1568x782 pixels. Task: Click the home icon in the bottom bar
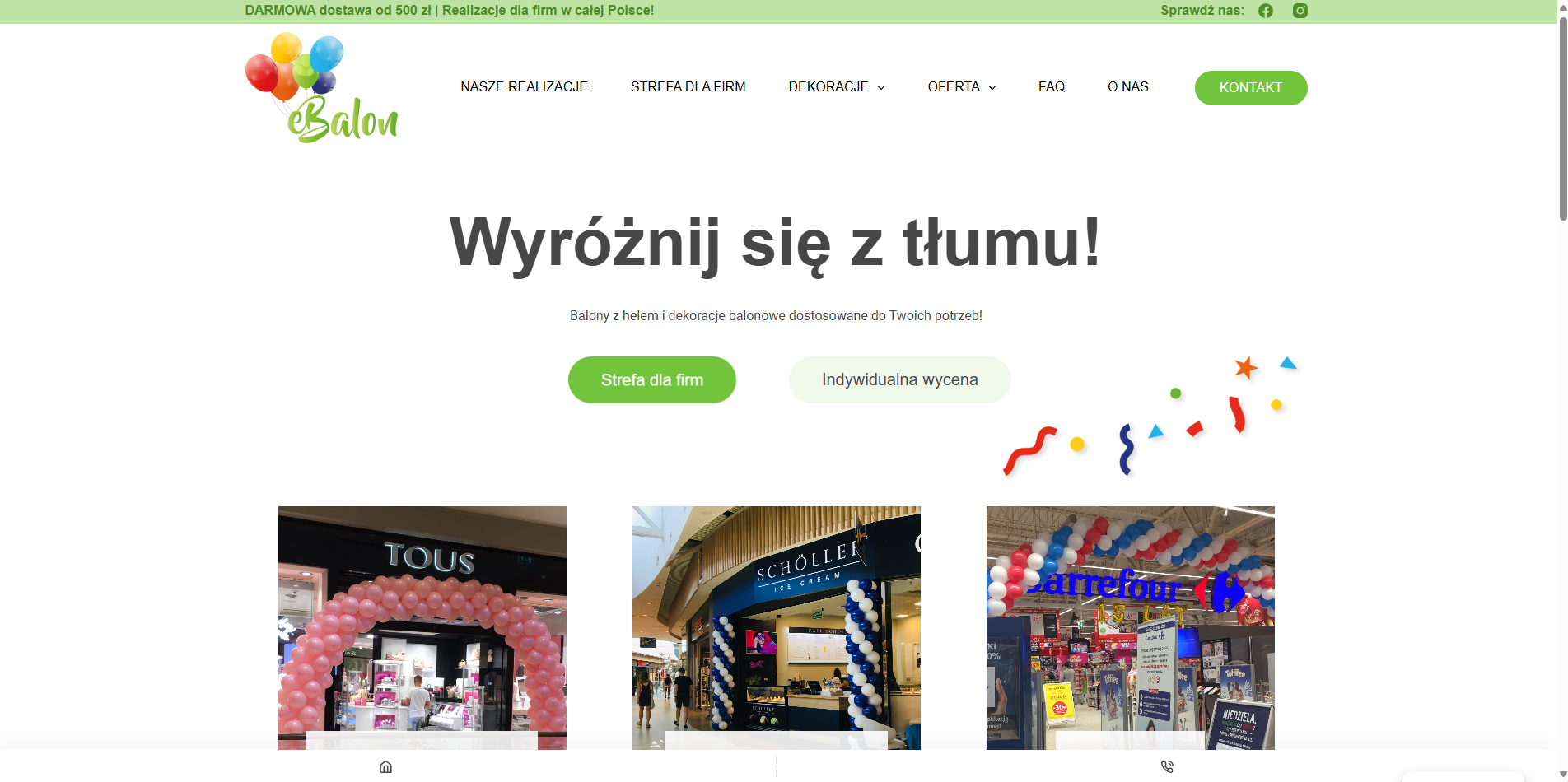[386, 767]
